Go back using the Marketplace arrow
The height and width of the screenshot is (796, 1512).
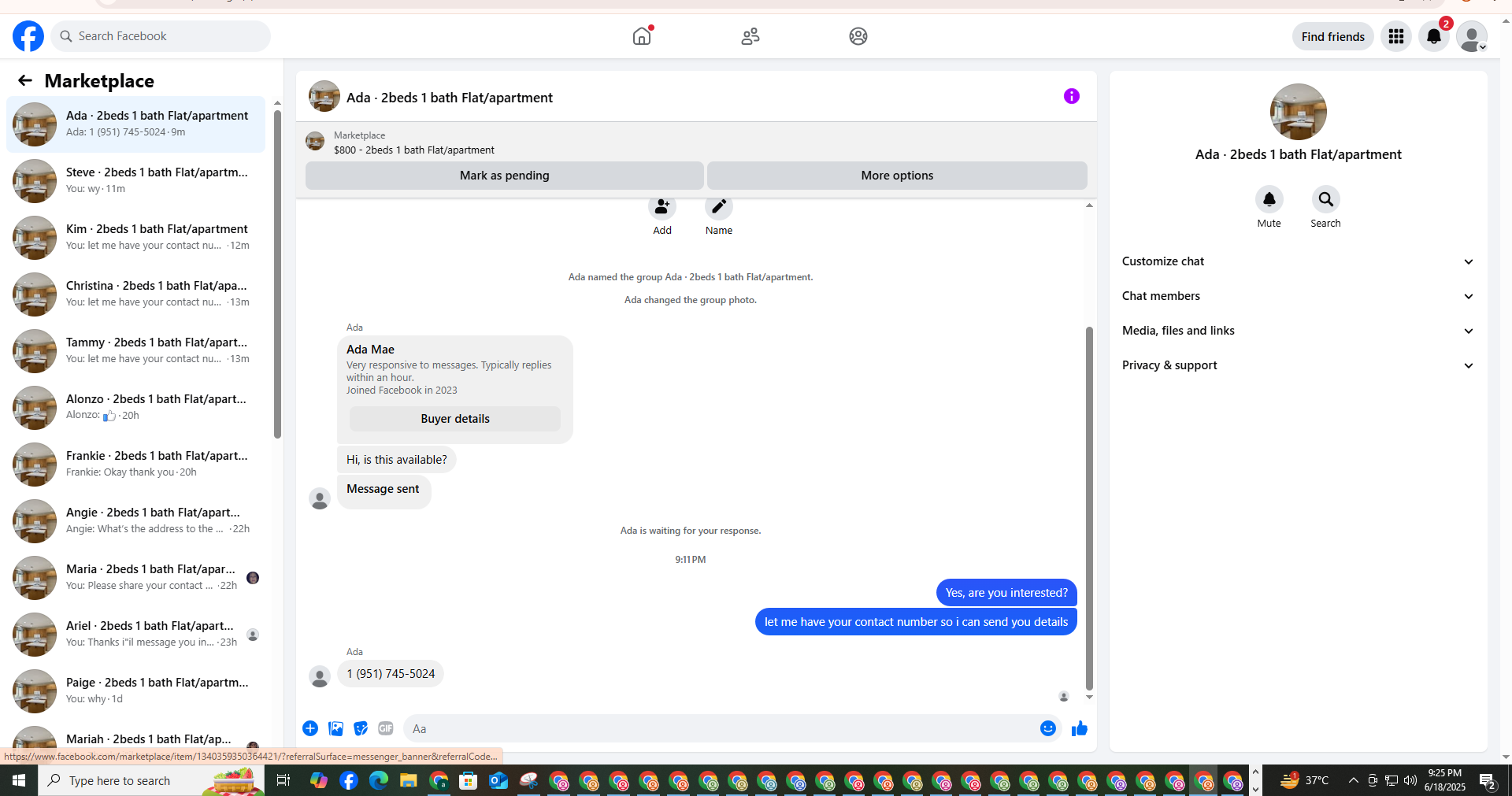click(25, 80)
